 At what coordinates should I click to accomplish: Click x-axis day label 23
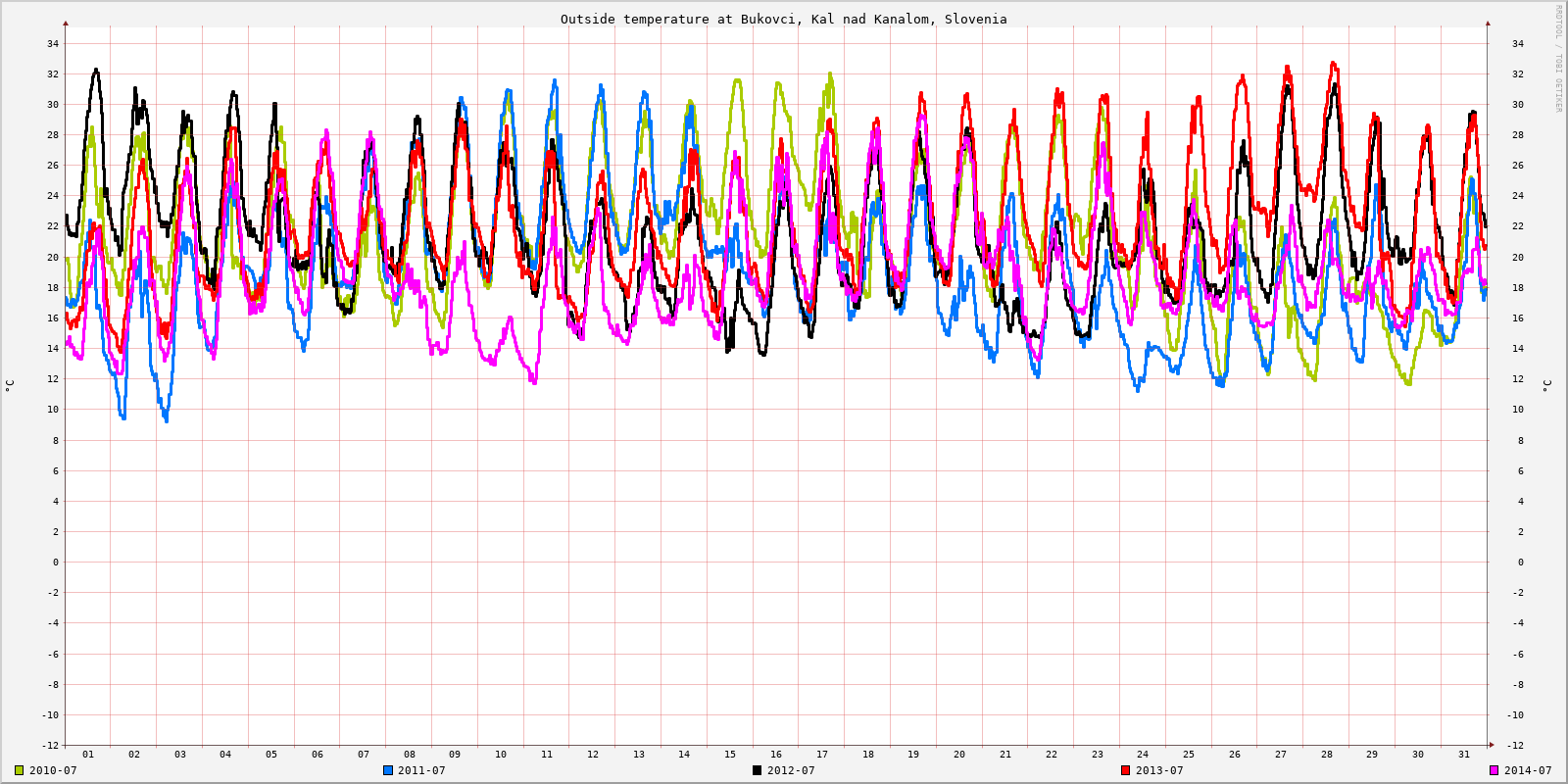click(1098, 755)
